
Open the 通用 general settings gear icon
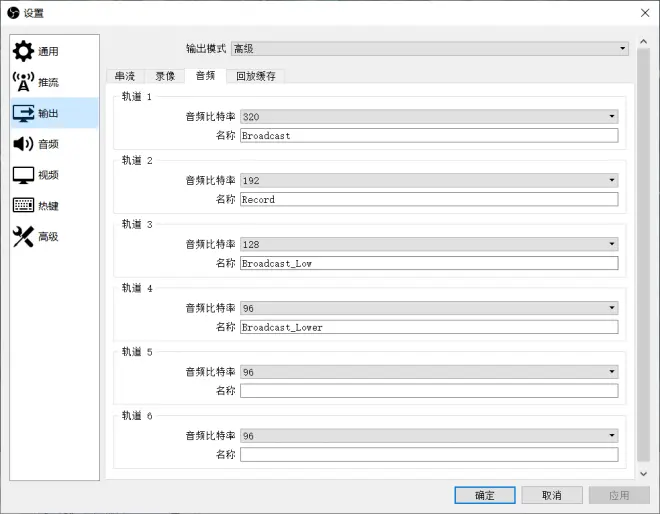pyautogui.click(x=23, y=51)
